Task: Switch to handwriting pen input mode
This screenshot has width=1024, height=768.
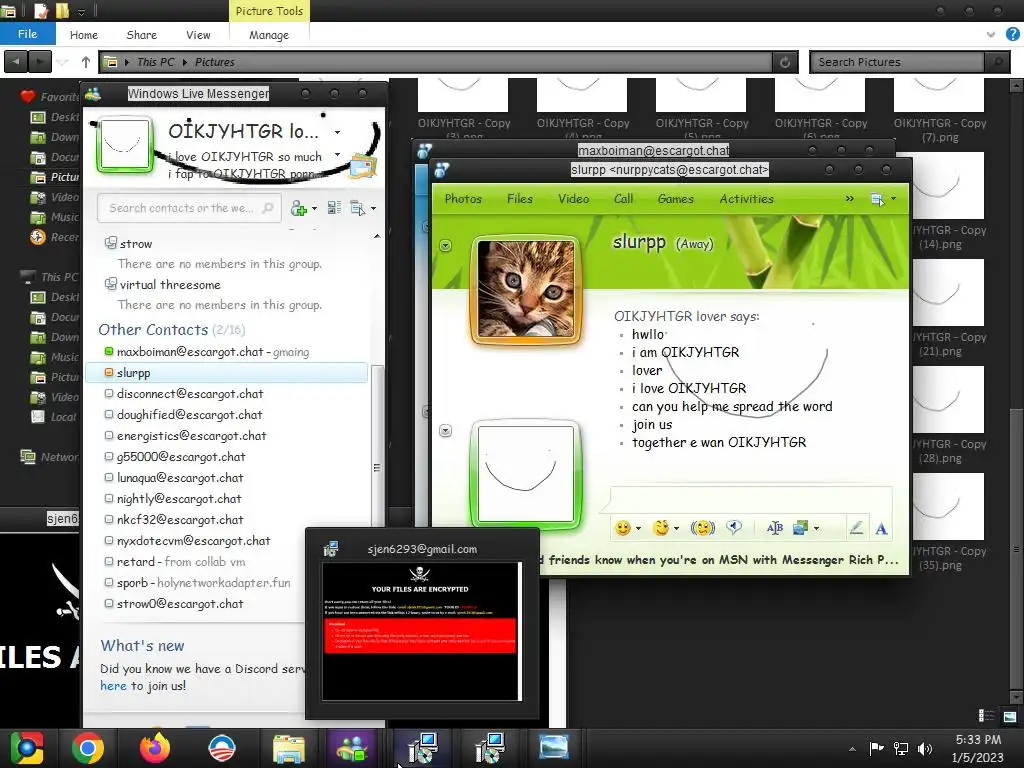Action: coord(856,528)
